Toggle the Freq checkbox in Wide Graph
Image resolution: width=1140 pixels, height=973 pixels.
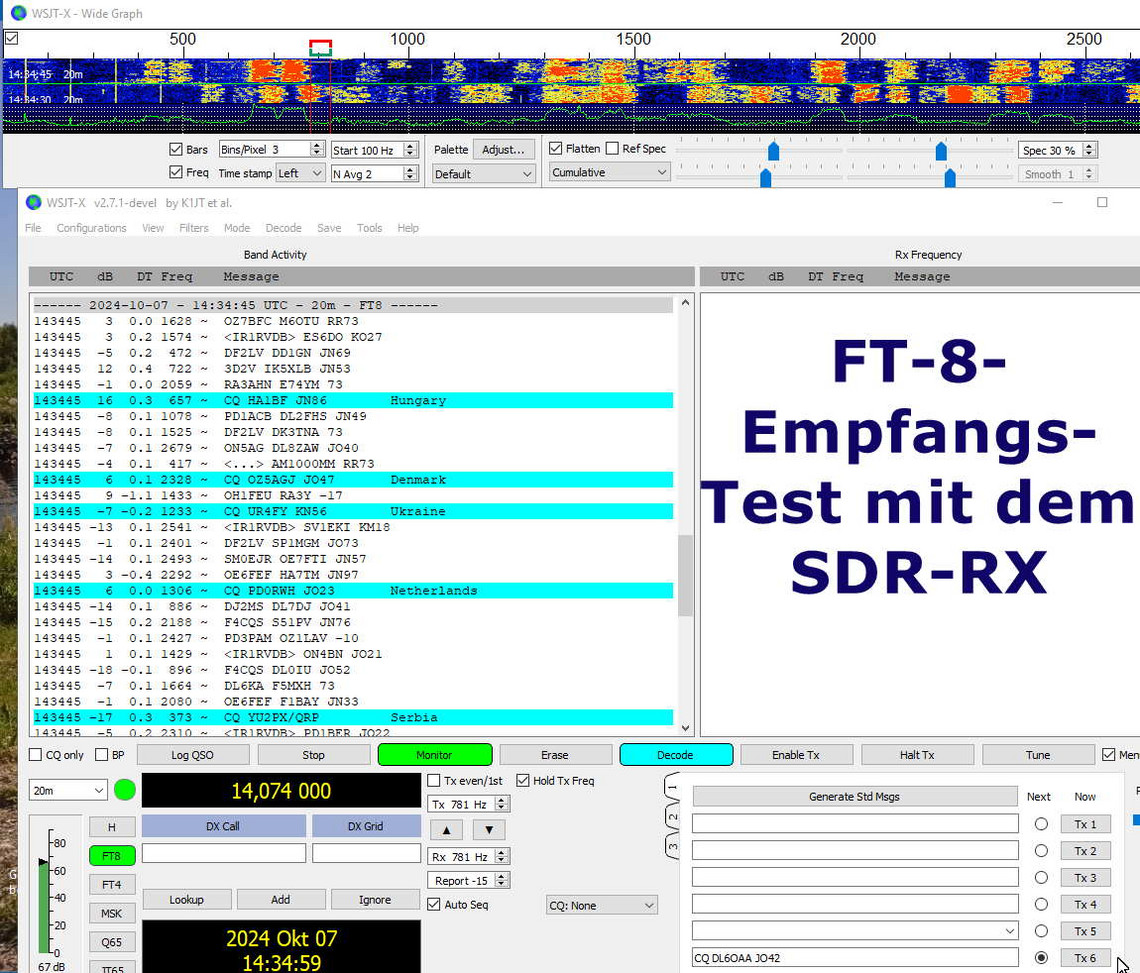(x=175, y=172)
